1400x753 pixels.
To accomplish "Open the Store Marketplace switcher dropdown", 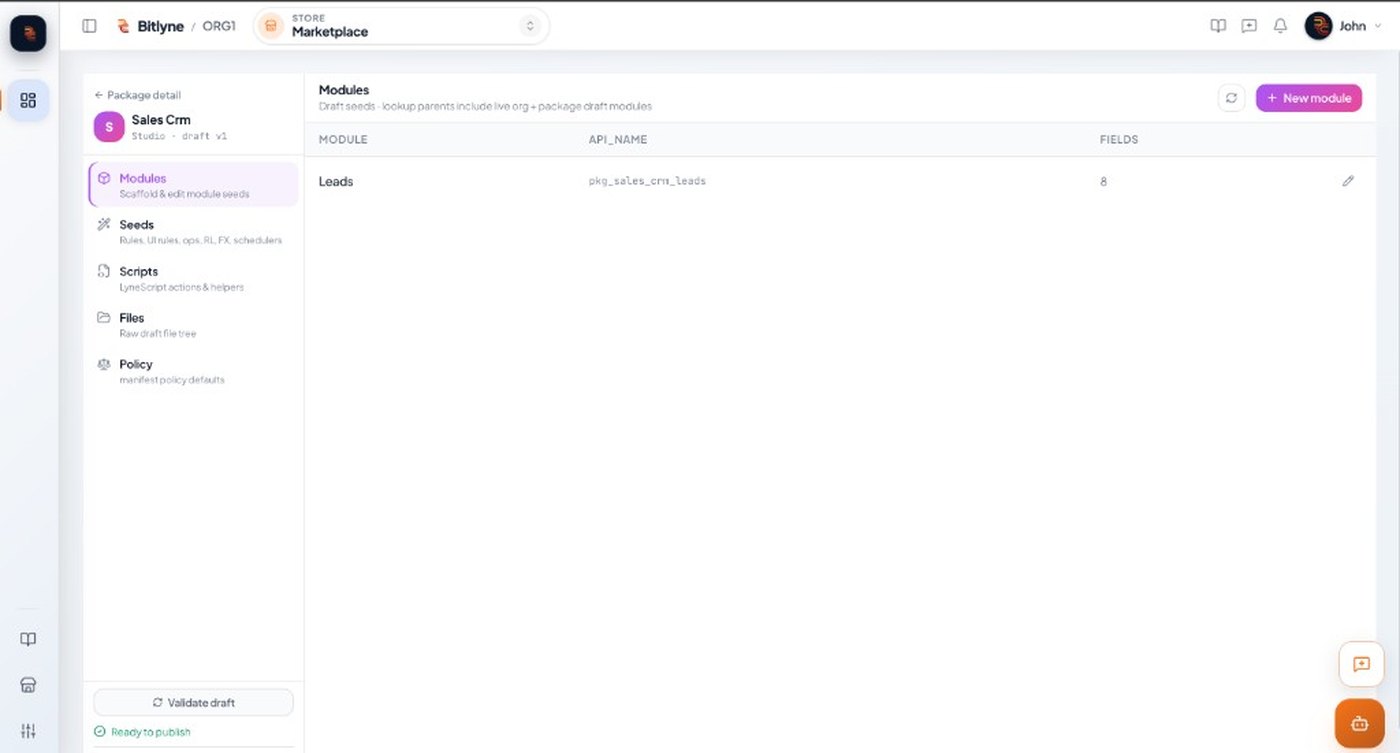I will point(401,26).
